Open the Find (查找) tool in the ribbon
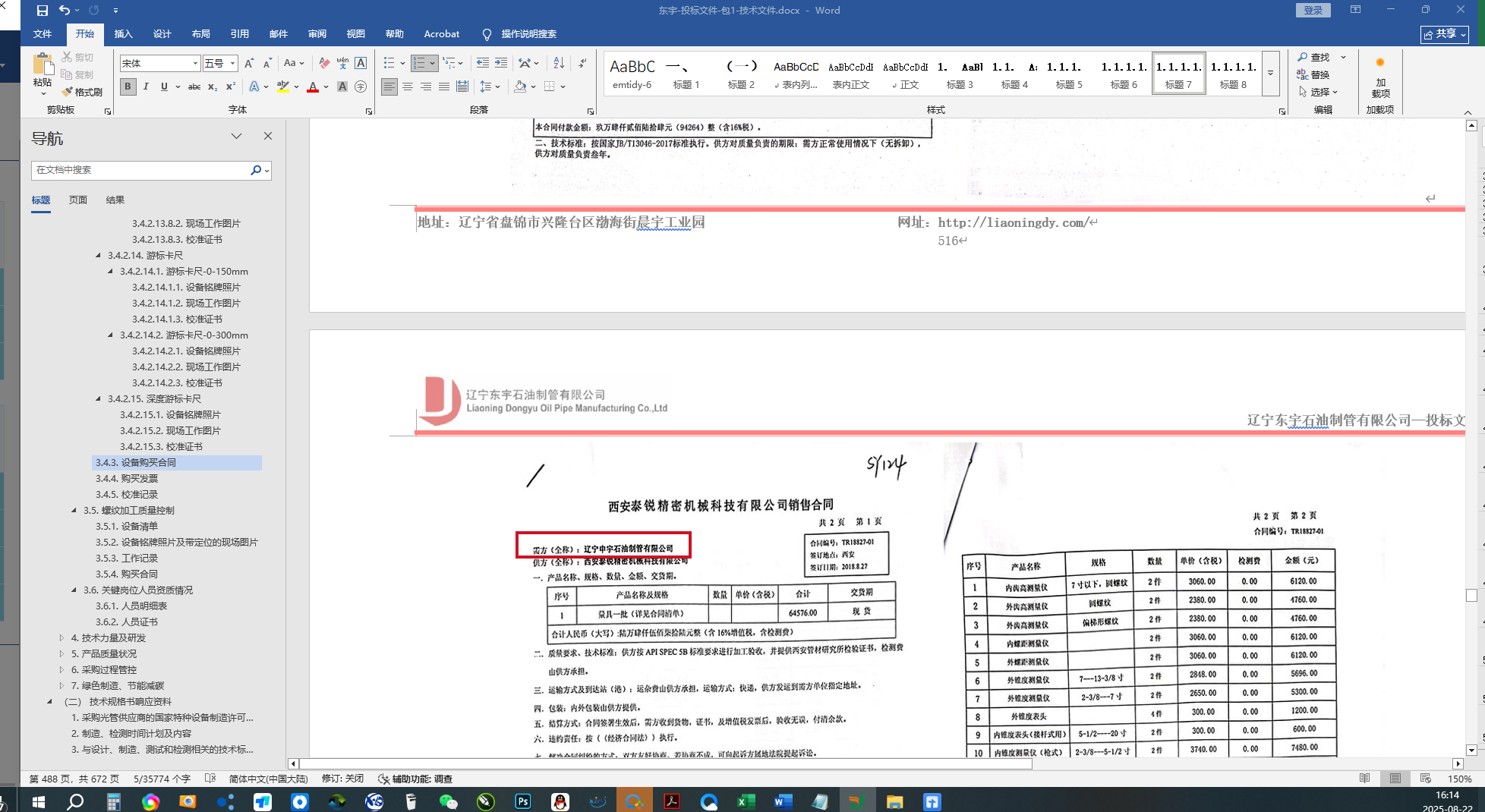 click(1314, 58)
